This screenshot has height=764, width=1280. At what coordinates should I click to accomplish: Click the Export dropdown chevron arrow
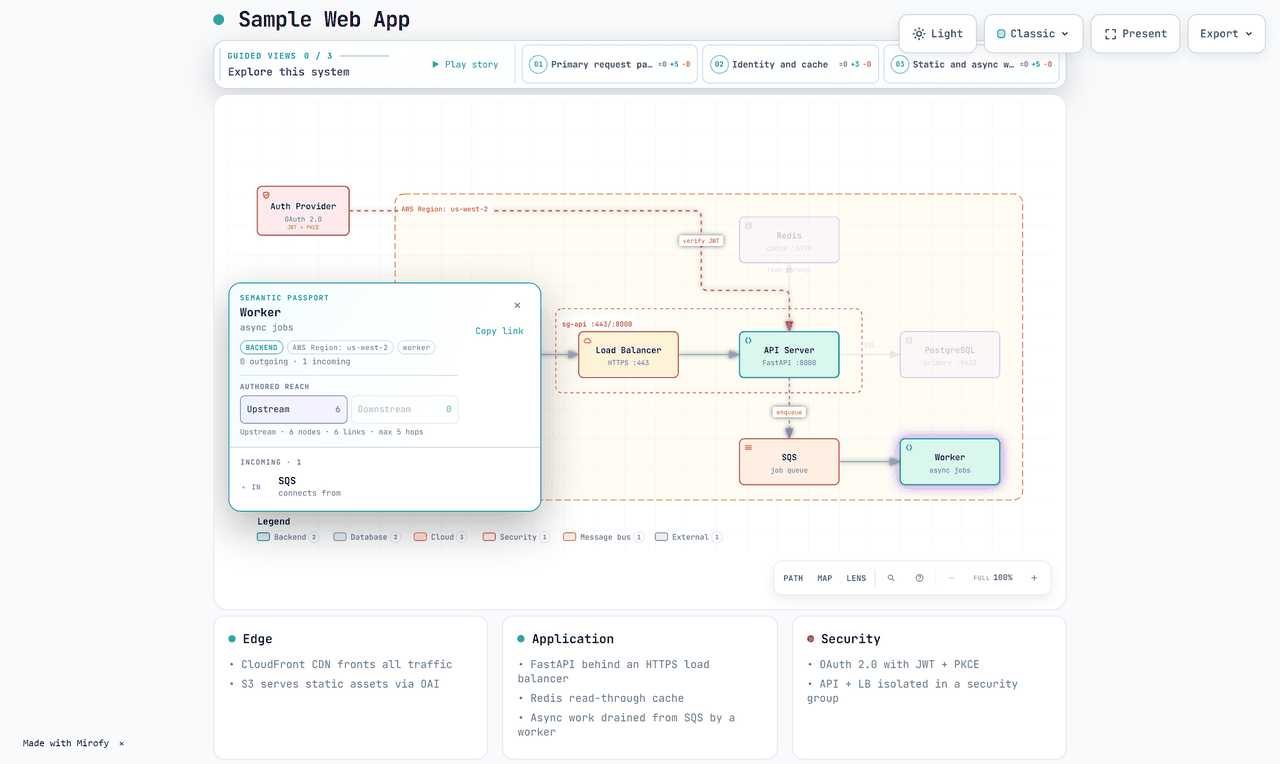tap(1248, 34)
